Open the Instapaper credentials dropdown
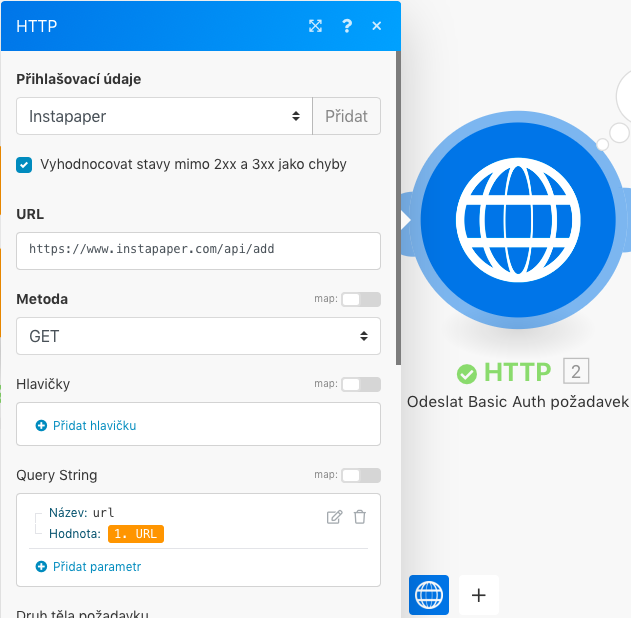The image size is (631, 618). point(164,116)
